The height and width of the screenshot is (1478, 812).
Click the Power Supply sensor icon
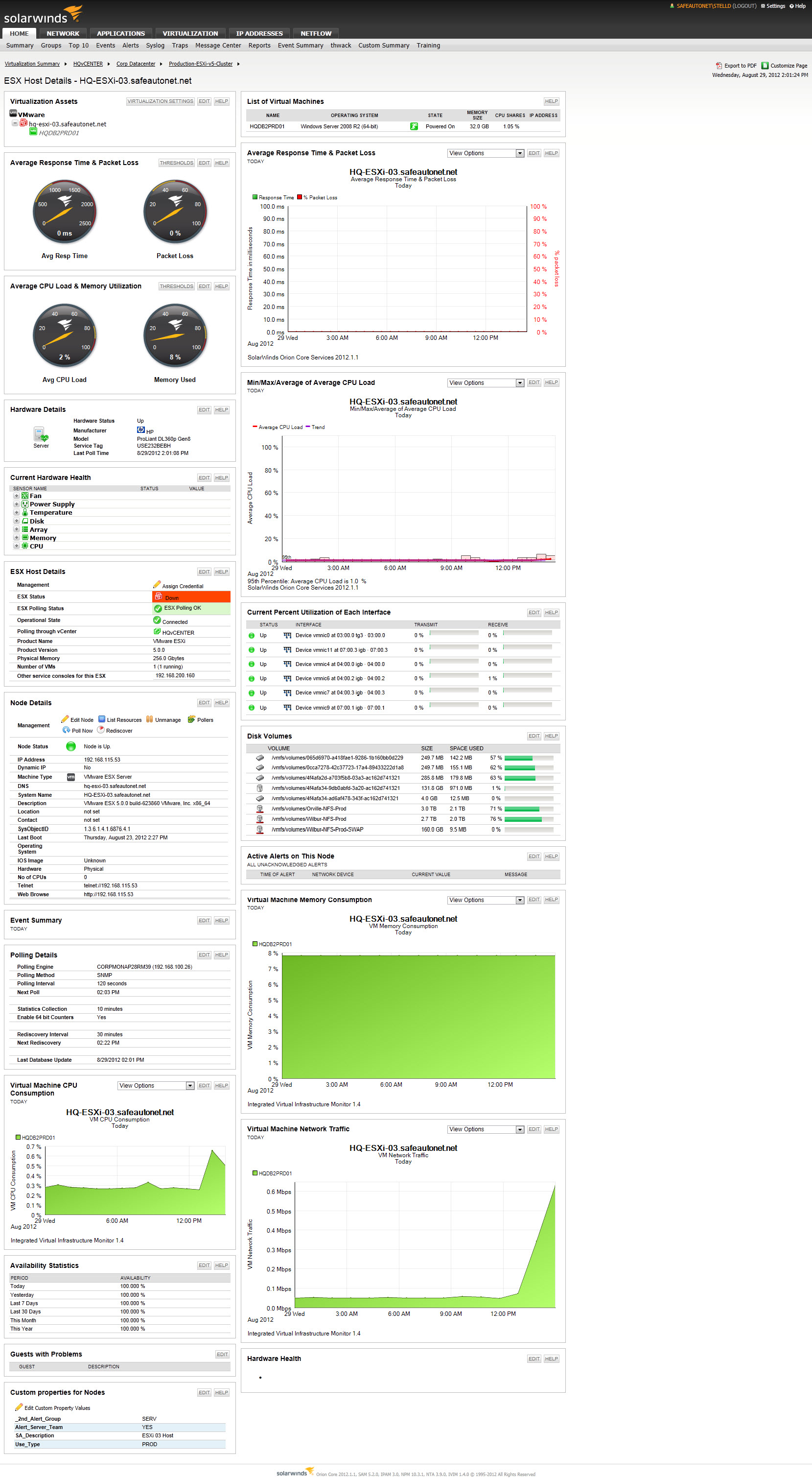pos(24,504)
